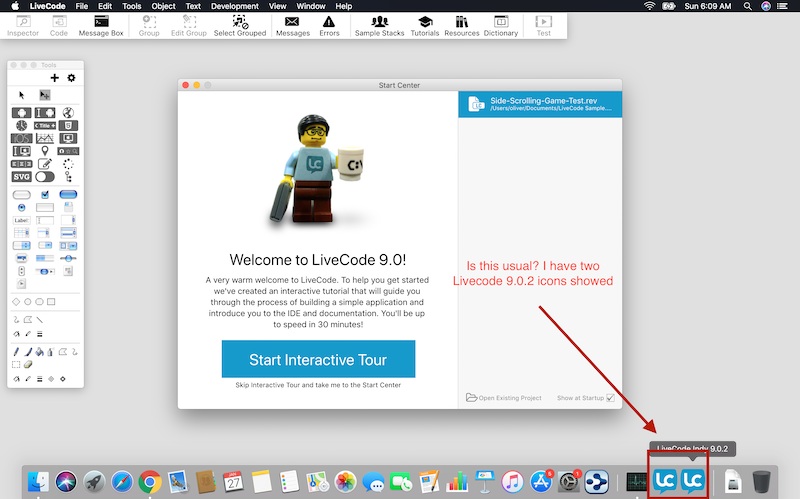Viewport: 800px width, 499px height.
Task: Click the Test toolbar button
Action: coord(543,26)
